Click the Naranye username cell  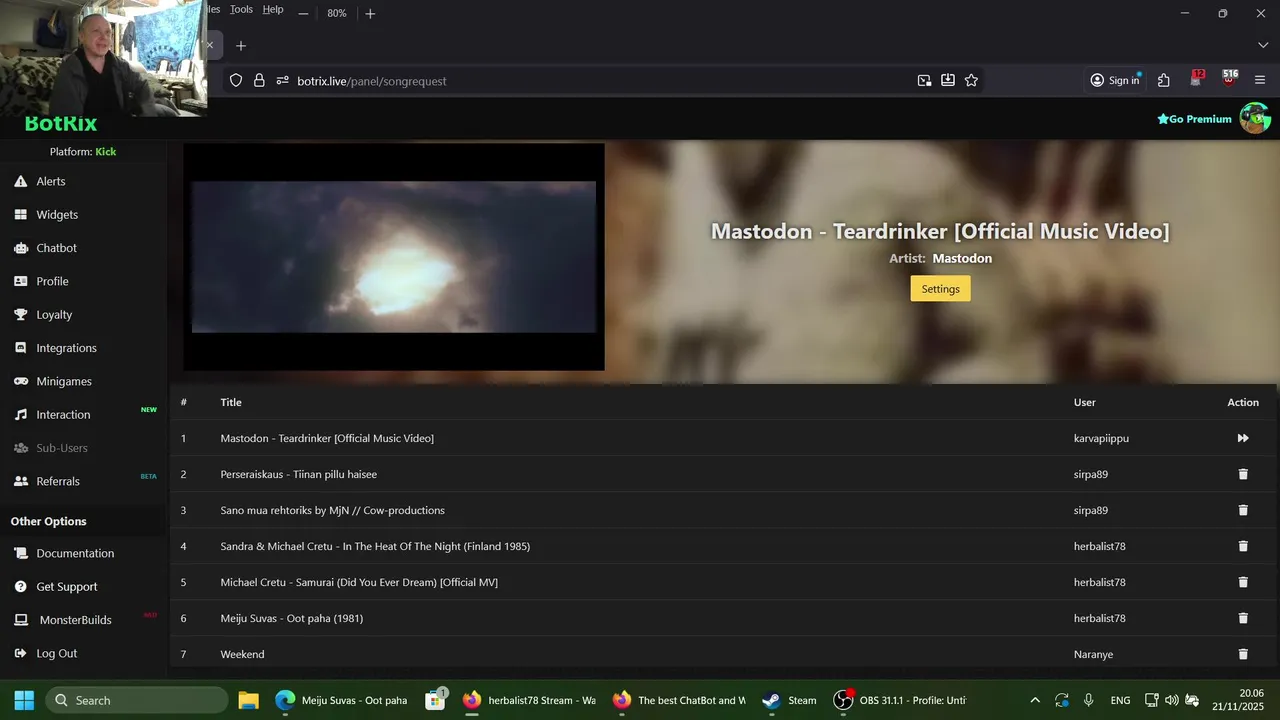coord(1093,654)
